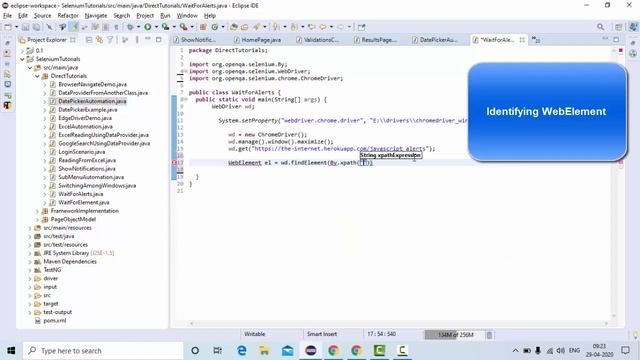Click the Project Explorer filter funnel icon
Viewport: 640px width, 360px height.
[110, 40]
